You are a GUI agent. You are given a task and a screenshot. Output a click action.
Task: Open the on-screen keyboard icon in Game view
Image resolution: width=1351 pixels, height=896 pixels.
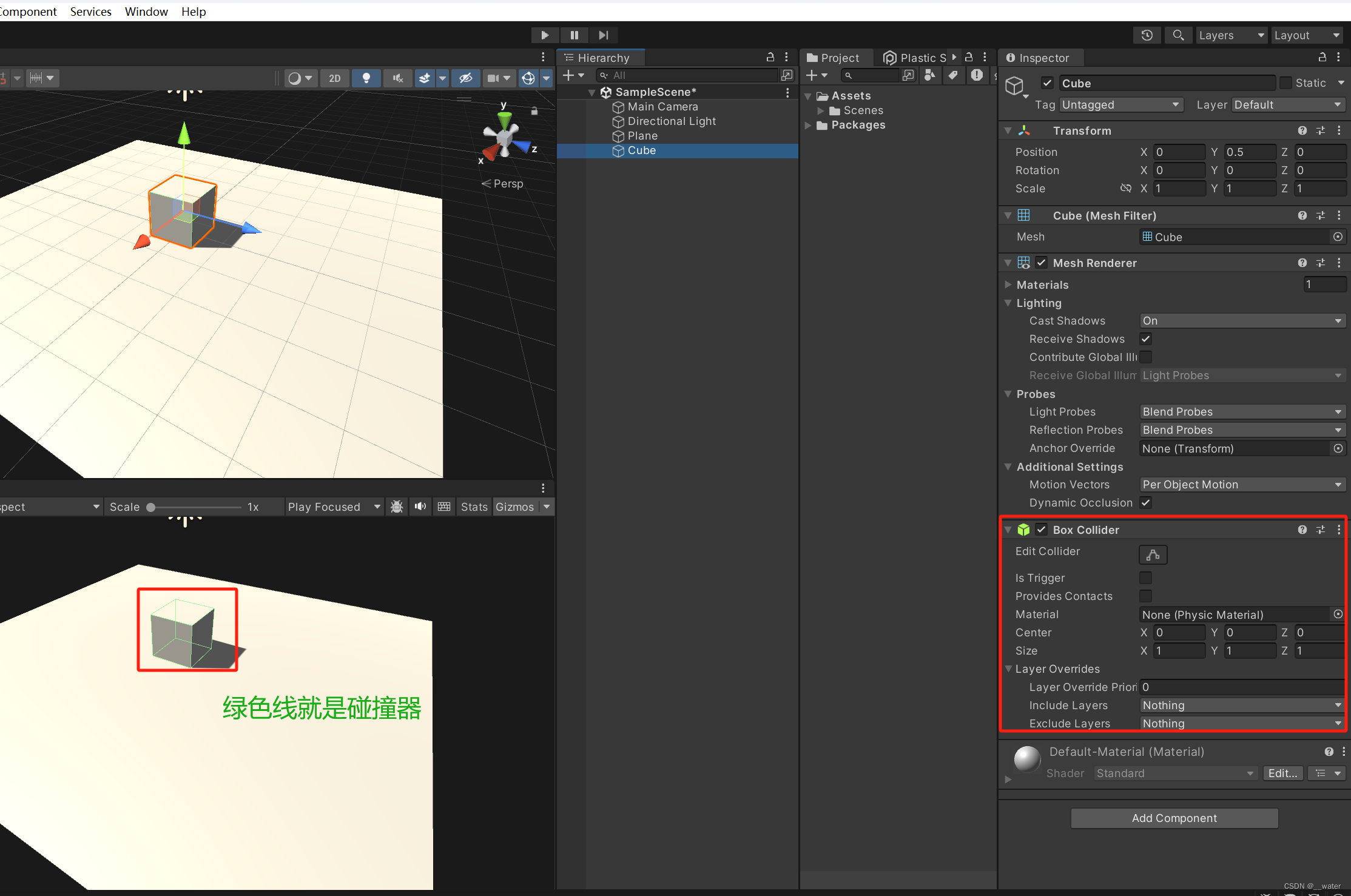pos(443,507)
